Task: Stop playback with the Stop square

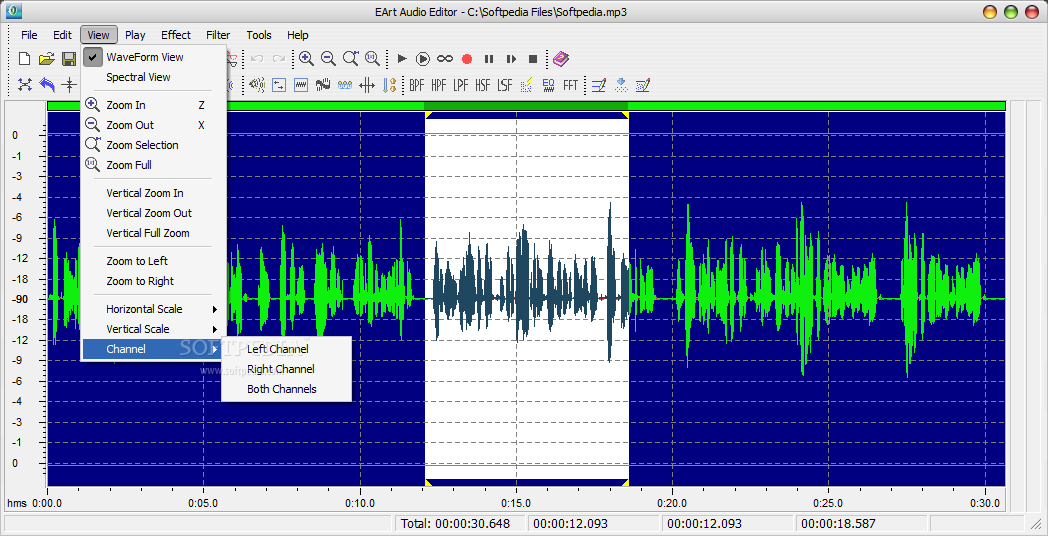Action: point(533,59)
